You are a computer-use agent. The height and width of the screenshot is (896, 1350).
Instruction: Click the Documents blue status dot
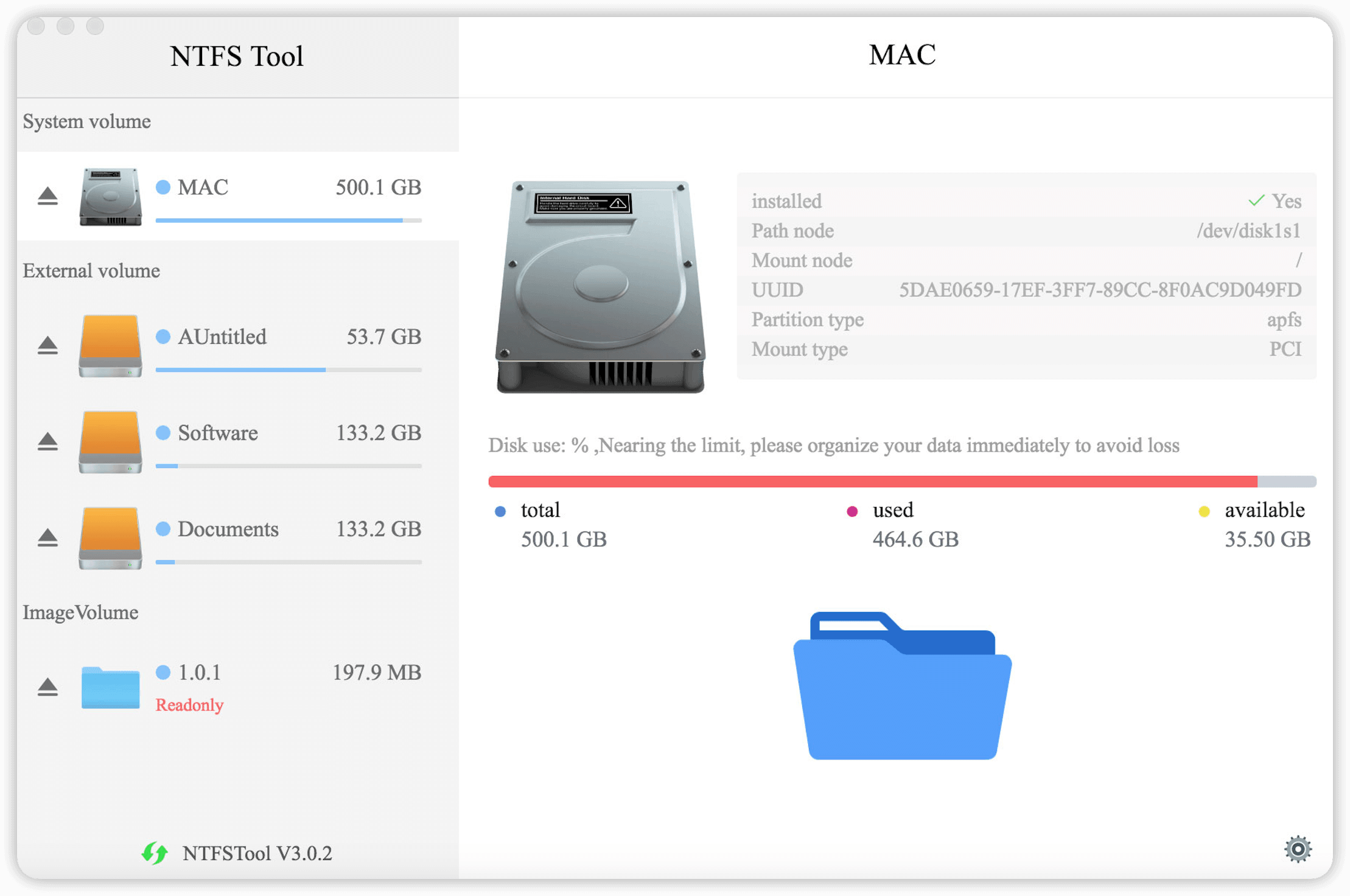[x=163, y=529]
